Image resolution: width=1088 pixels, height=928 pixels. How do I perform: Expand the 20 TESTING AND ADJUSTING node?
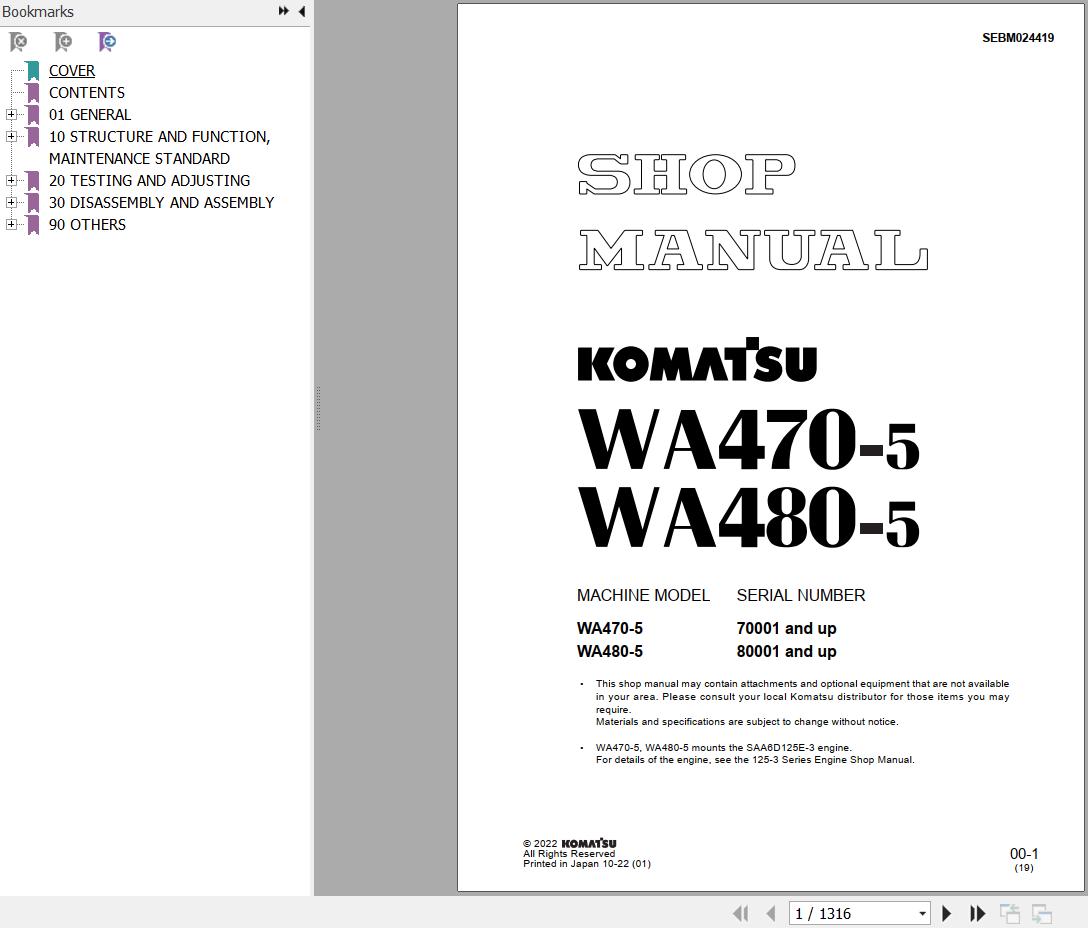pyautogui.click(x=11, y=180)
